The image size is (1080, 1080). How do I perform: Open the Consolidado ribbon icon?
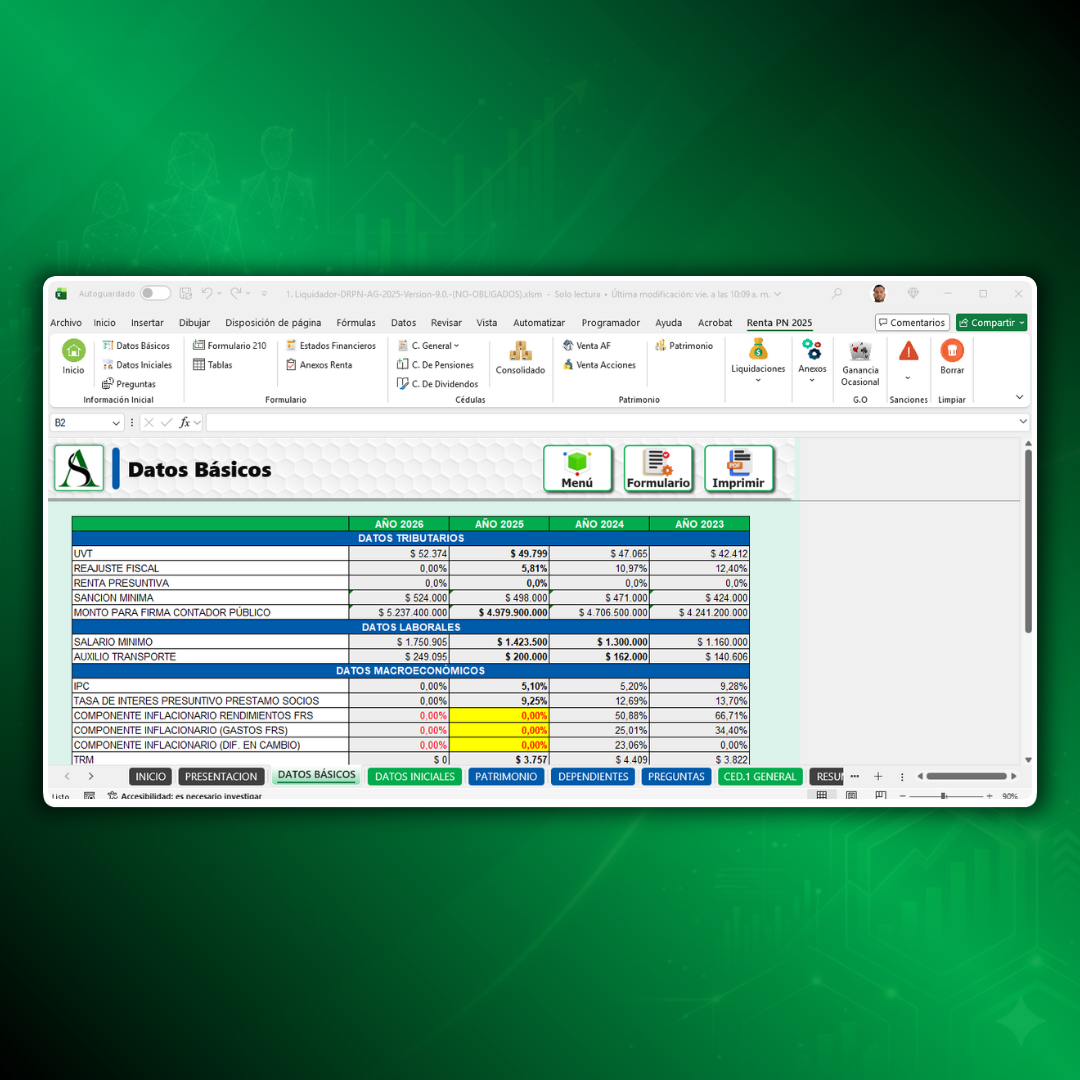click(520, 352)
